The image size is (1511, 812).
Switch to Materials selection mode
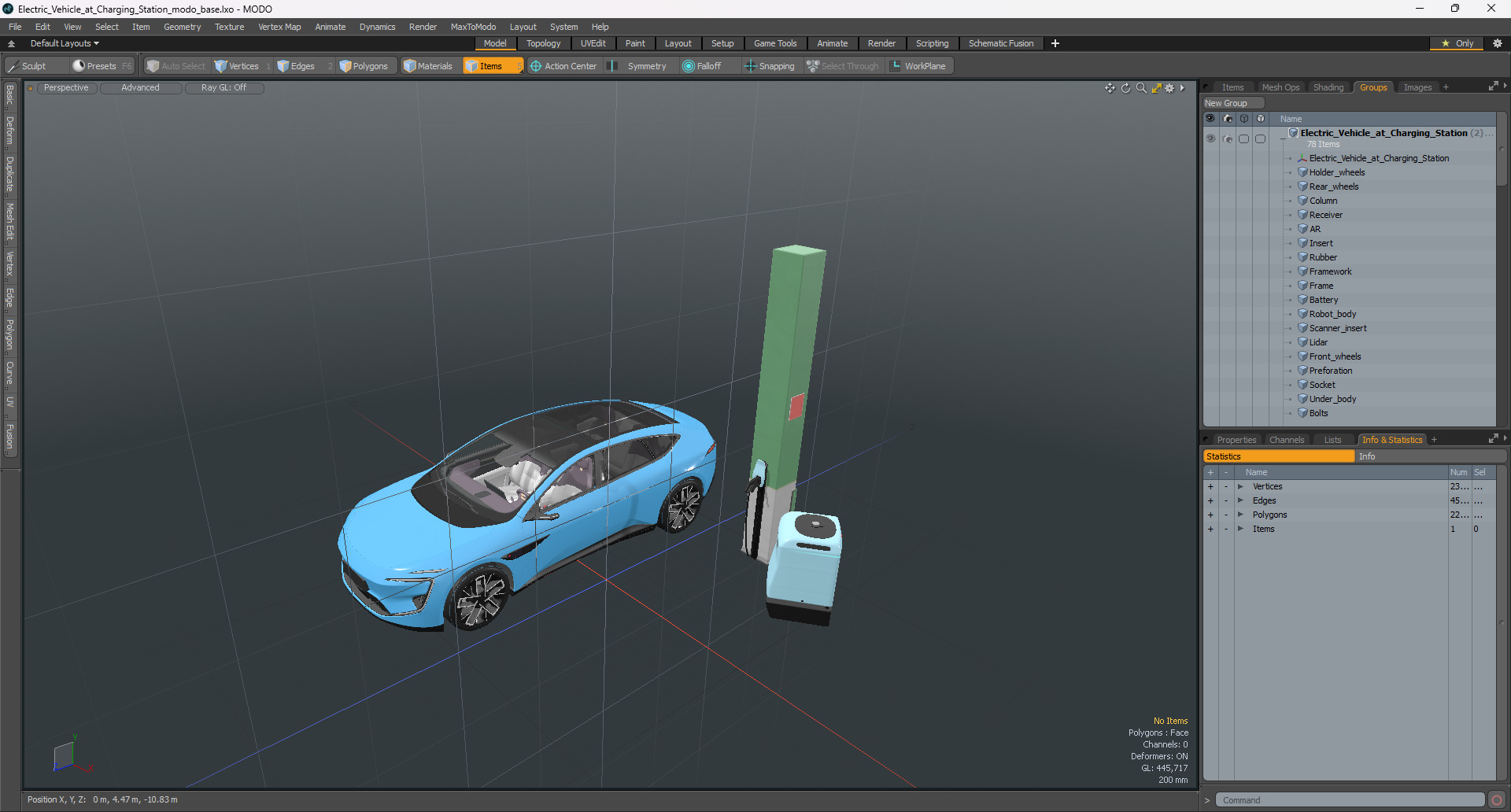tap(428, 66)
